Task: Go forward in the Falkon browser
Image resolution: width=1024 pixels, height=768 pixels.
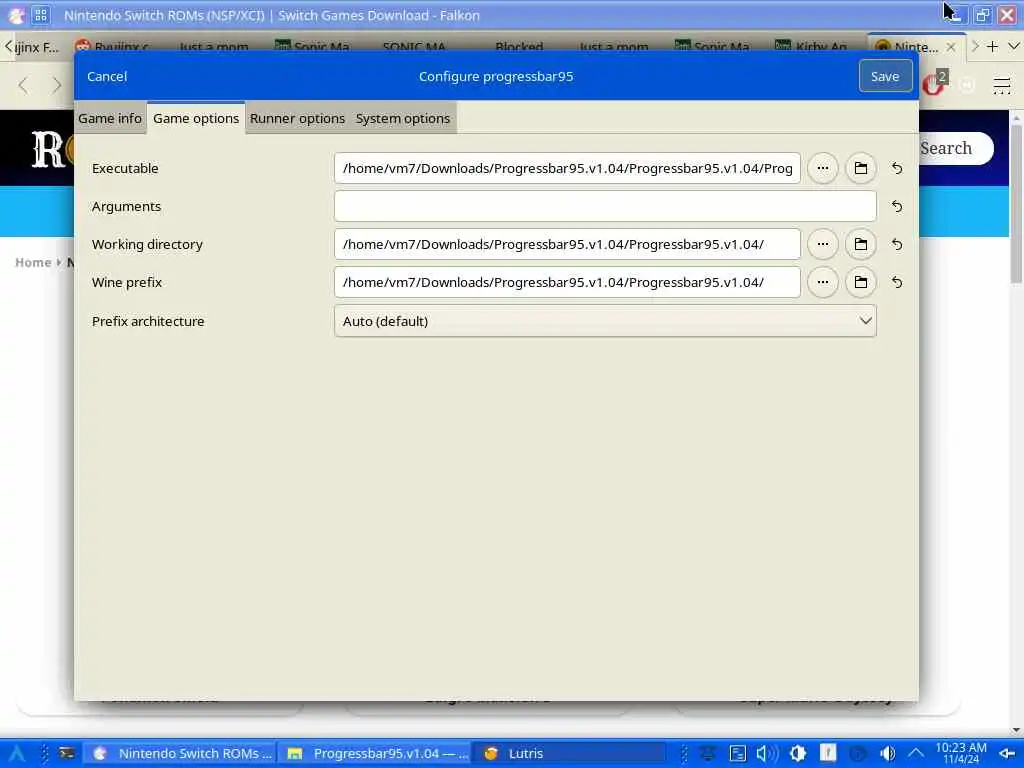Action: point(57,85)
